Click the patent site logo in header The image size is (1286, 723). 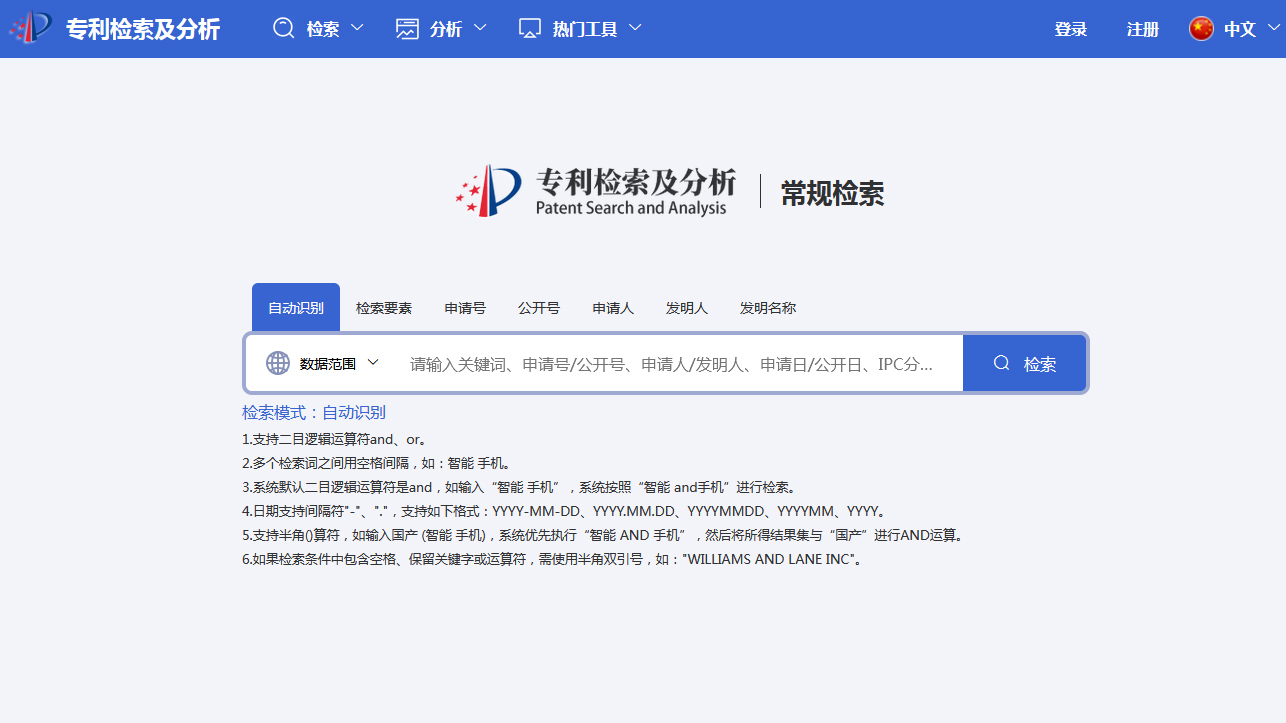coord(30,28)
